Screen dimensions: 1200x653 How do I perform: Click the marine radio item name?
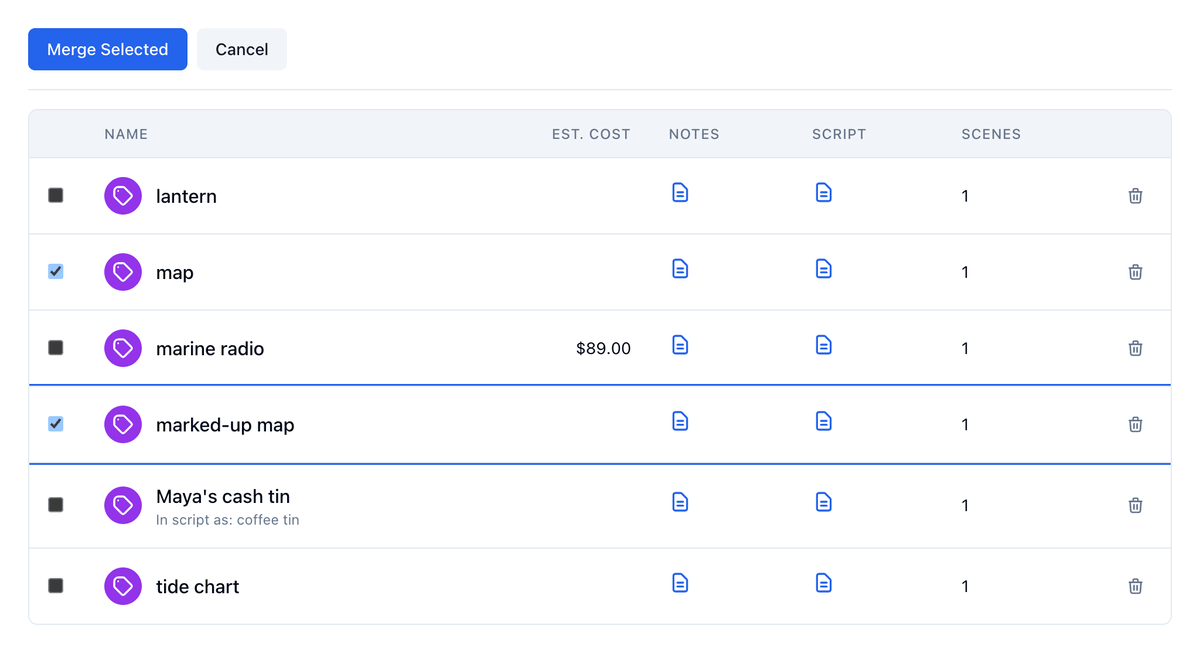click(210, 349)
